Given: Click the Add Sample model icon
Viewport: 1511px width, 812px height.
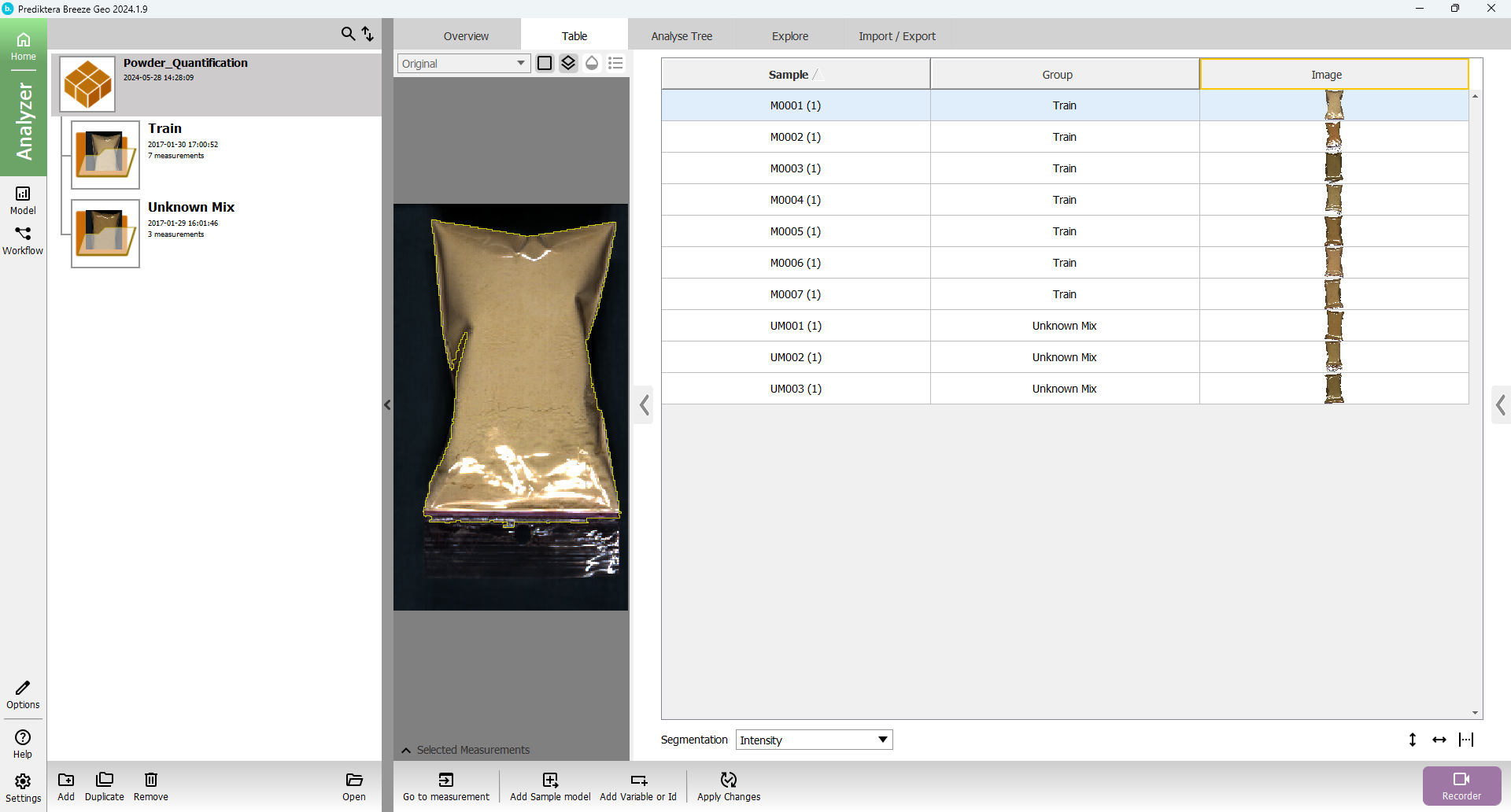Looking at the screenshot, I should pyautogui.click(x=550, y=780).
